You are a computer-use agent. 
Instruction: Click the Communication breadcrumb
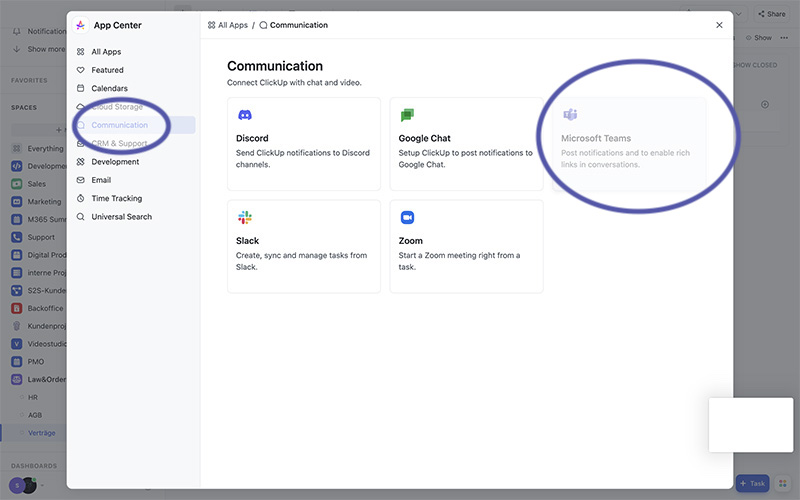click(x=294, y=25)
